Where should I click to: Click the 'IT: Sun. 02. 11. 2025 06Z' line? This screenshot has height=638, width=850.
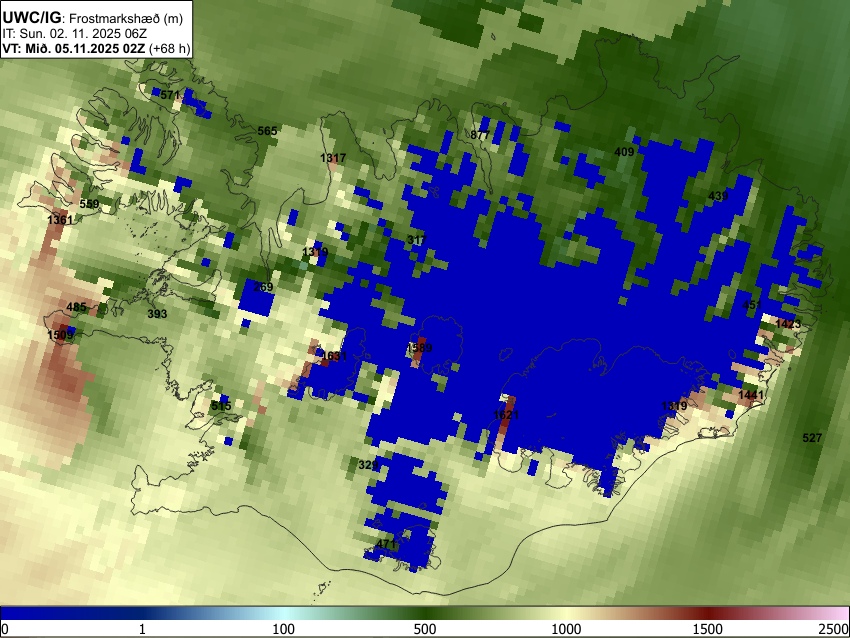(74, 34)
